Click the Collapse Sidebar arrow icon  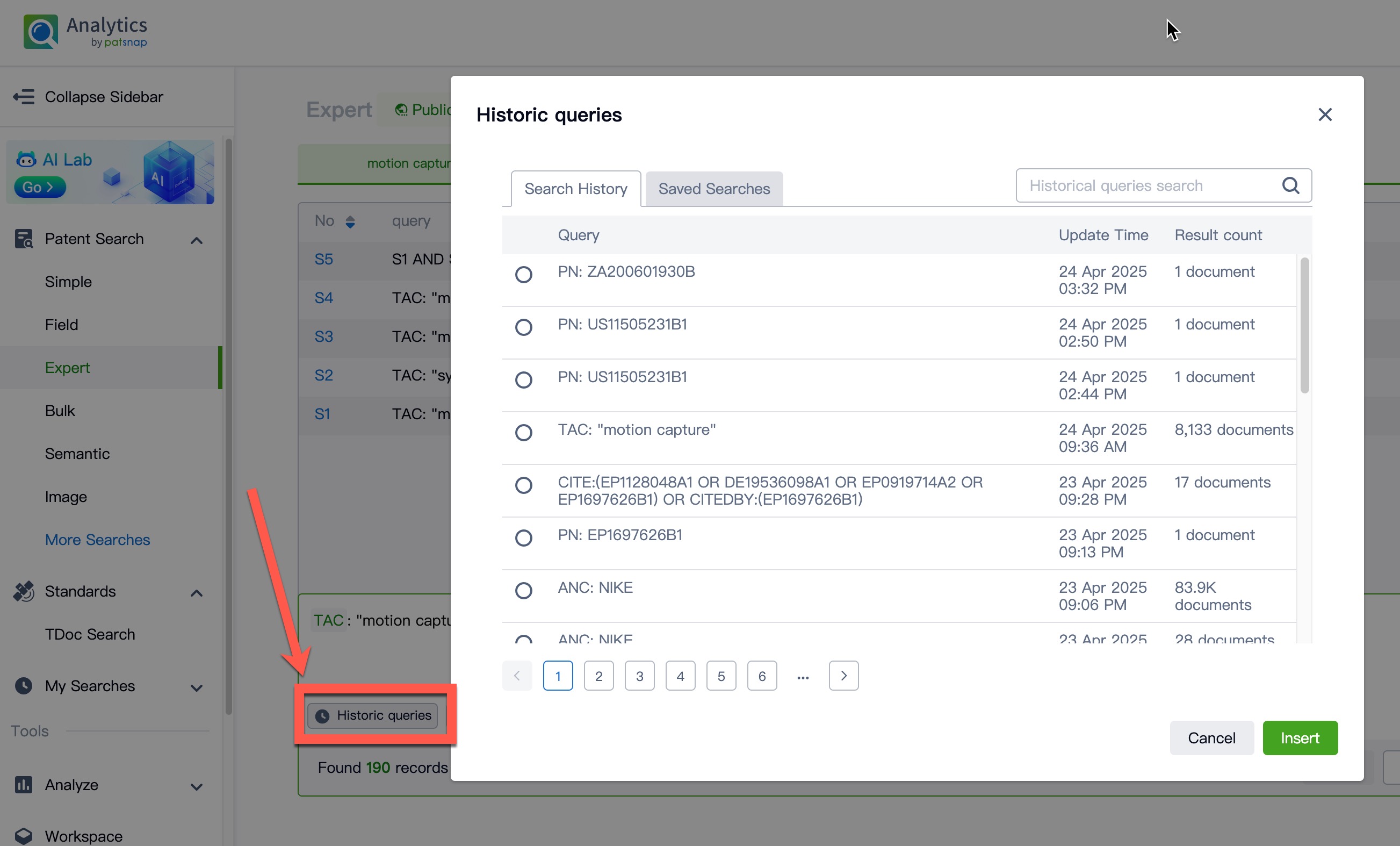click(x=24, y=97)
